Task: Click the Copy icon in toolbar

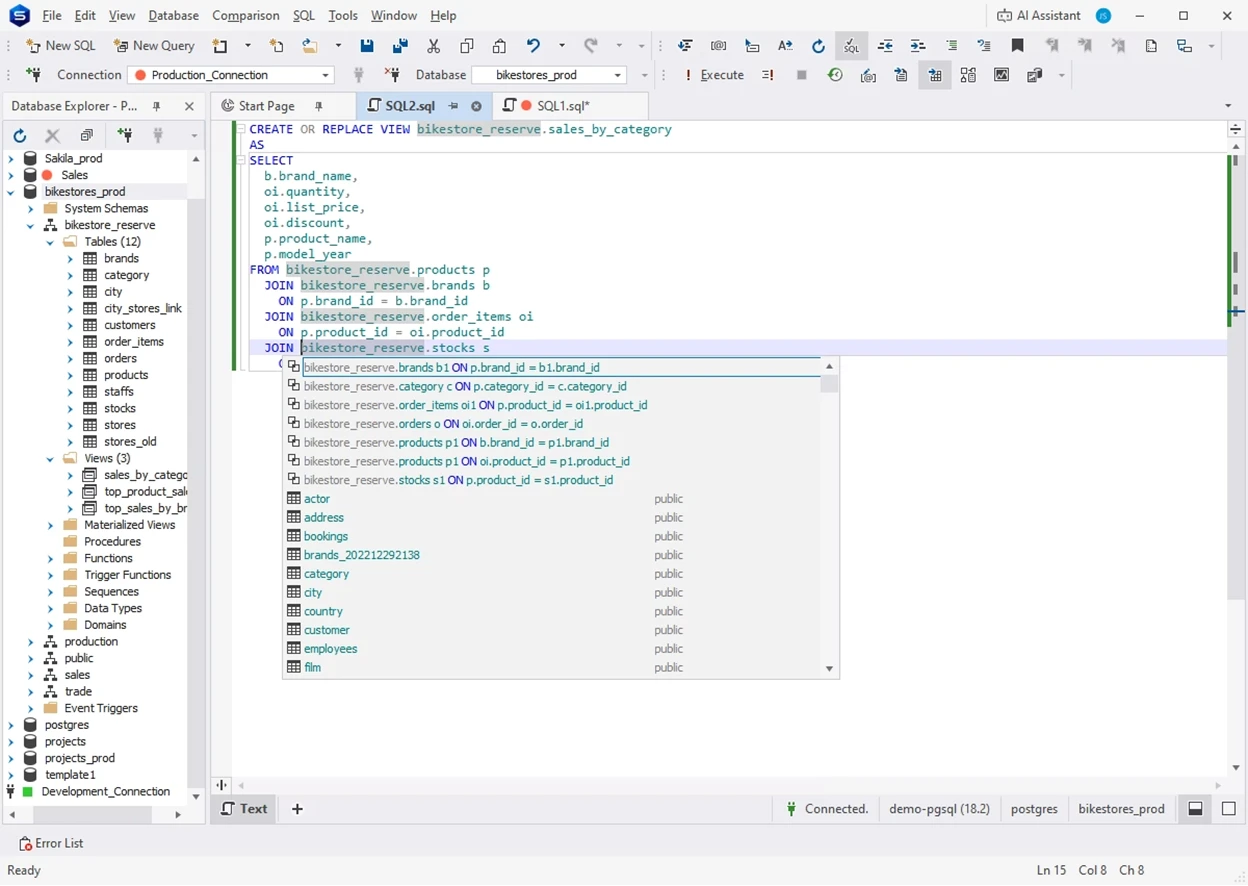Action: [467, 46]
